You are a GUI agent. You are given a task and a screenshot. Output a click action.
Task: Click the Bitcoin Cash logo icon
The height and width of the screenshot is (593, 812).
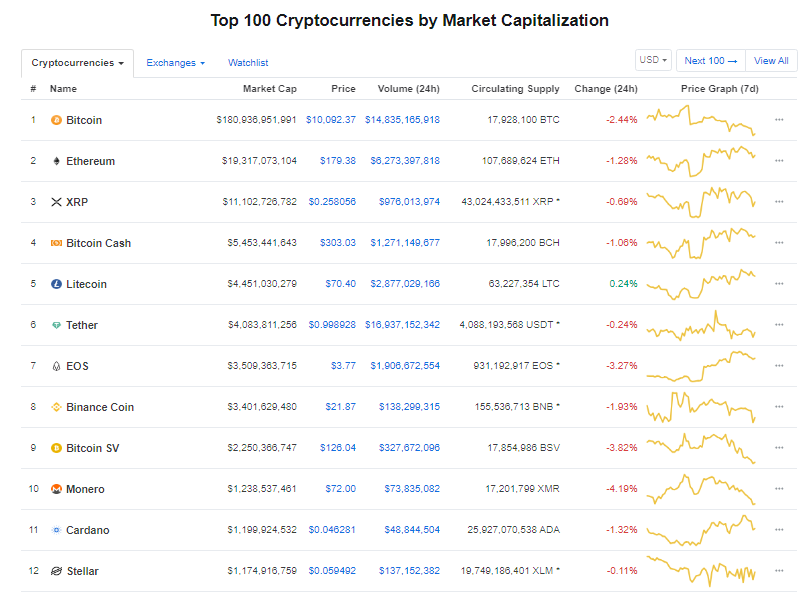56,243
